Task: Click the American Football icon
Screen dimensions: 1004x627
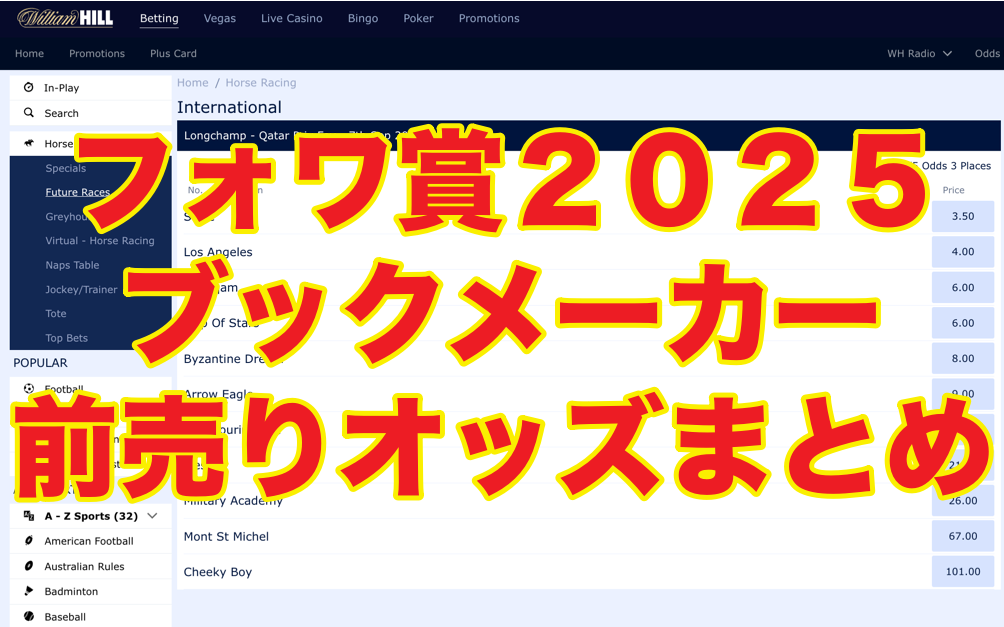Action: [29, 541]
